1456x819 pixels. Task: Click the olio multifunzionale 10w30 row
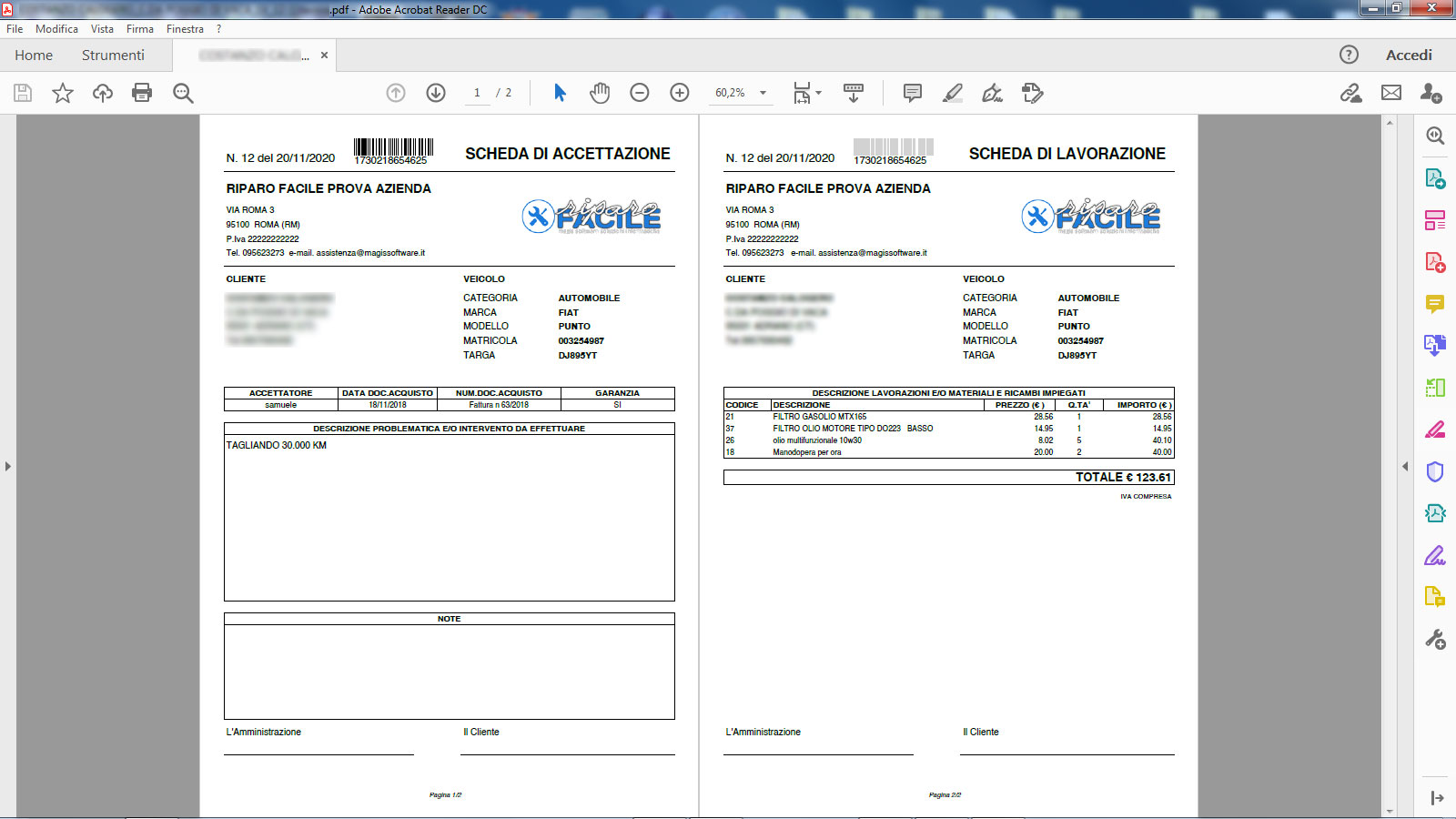point(948,440)
